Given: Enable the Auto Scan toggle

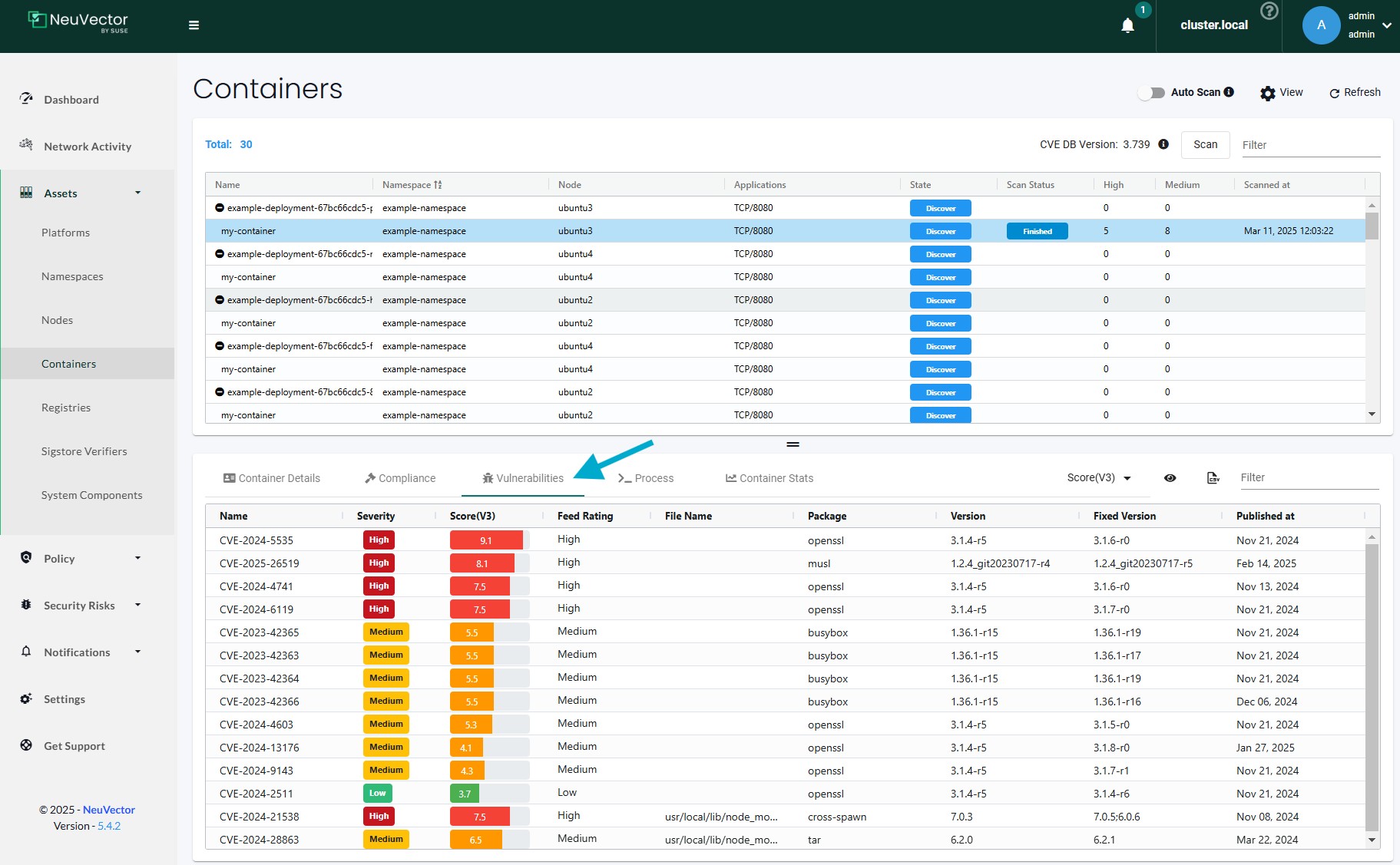Looking at the screenshot, I should pos(1151,92).
